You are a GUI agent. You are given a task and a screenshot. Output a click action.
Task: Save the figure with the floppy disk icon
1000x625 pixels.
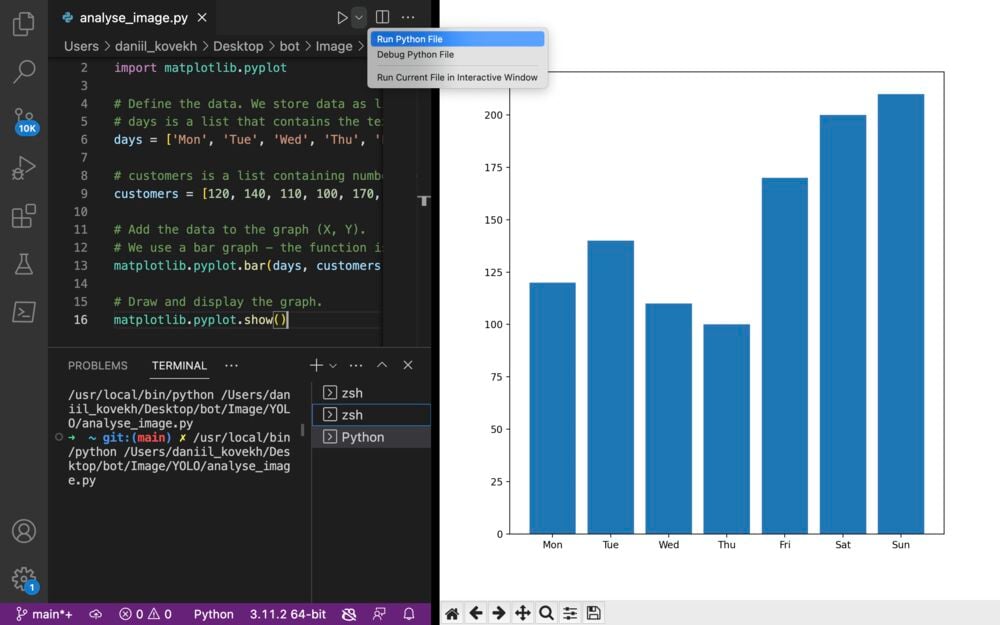click(593, 613)
